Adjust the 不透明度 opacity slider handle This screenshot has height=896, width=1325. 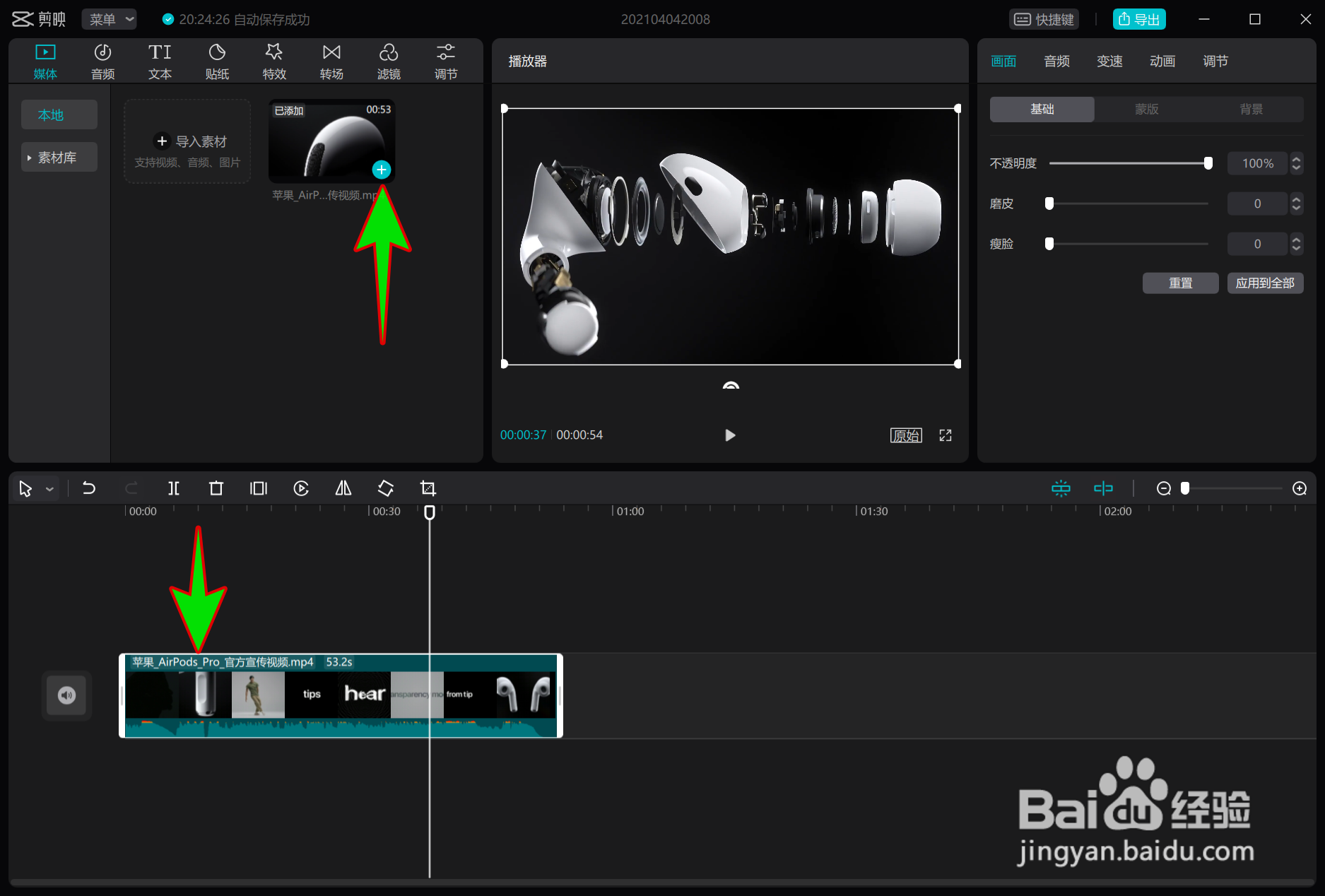[1208, 163]
